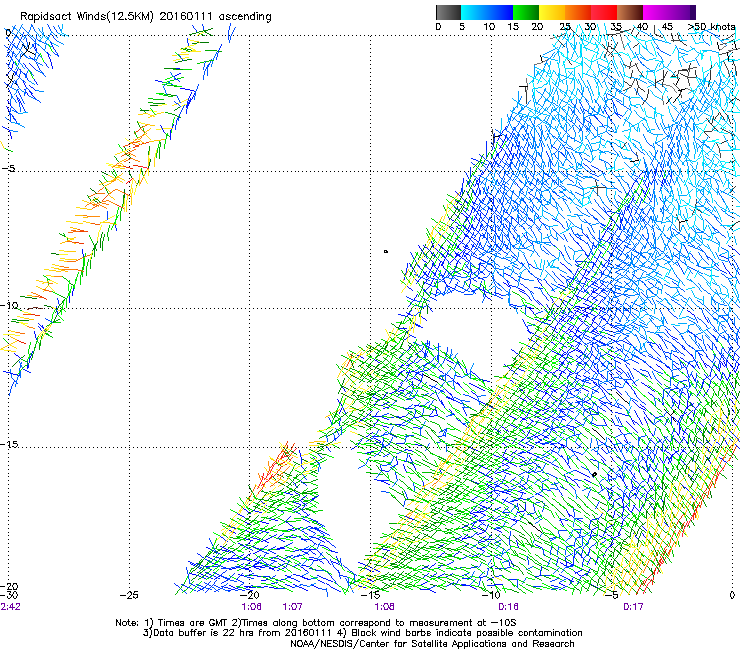This screenshot has height=650, width=740.
Task: Click the '0' longitude label at bottom right
Action: 732,595
